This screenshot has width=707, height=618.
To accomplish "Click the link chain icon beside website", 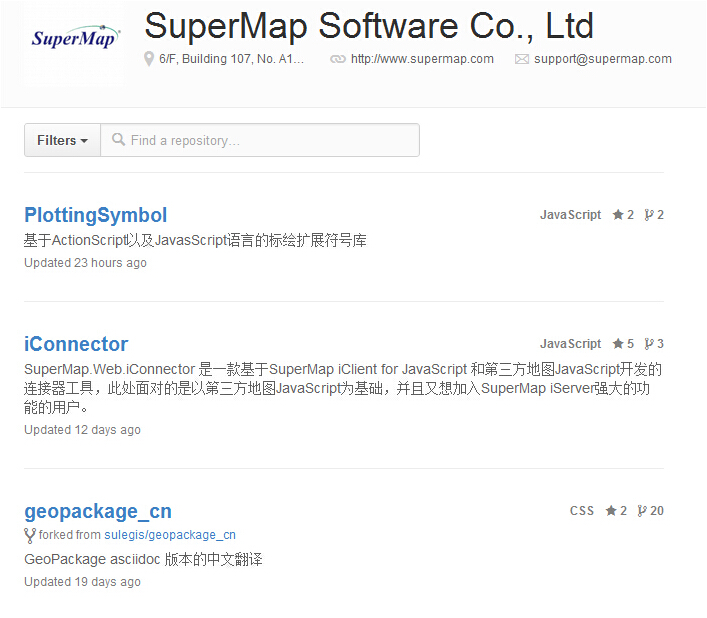I will click(x=338, y=59).
